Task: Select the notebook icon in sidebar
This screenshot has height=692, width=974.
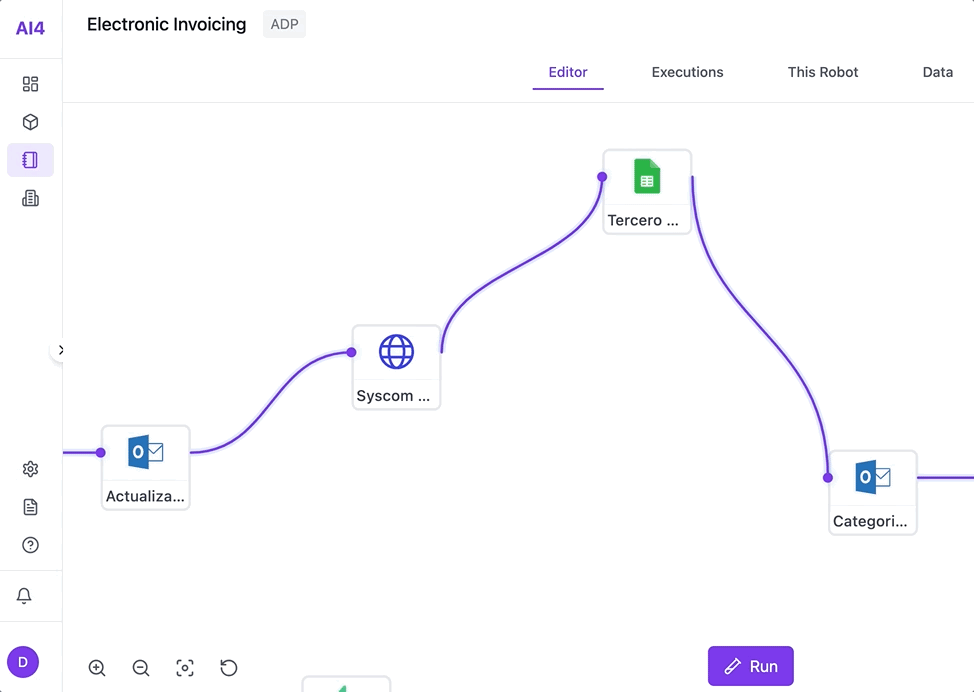Action: [x=30, y=160]
